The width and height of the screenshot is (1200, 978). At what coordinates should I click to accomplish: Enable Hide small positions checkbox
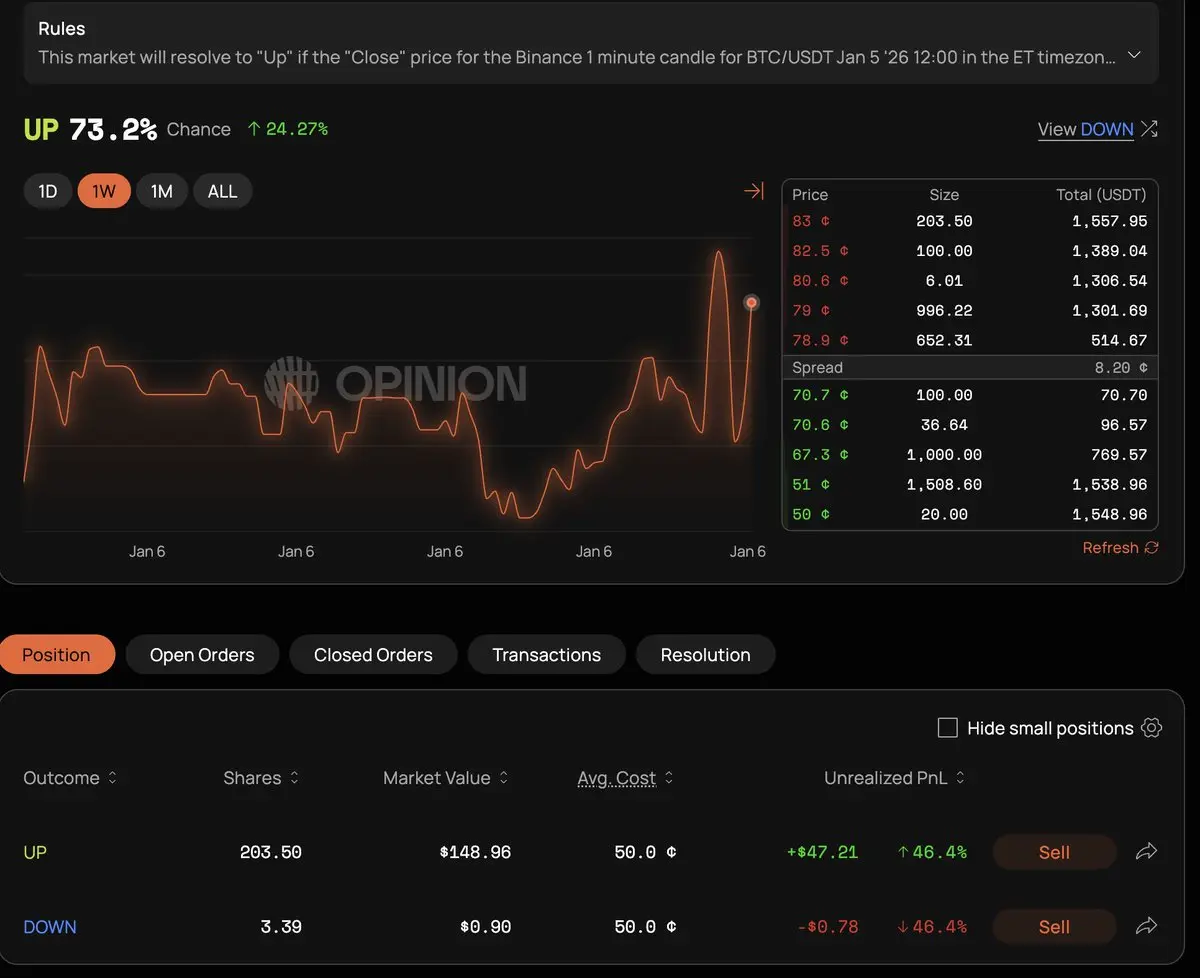[x=947, y=728]
